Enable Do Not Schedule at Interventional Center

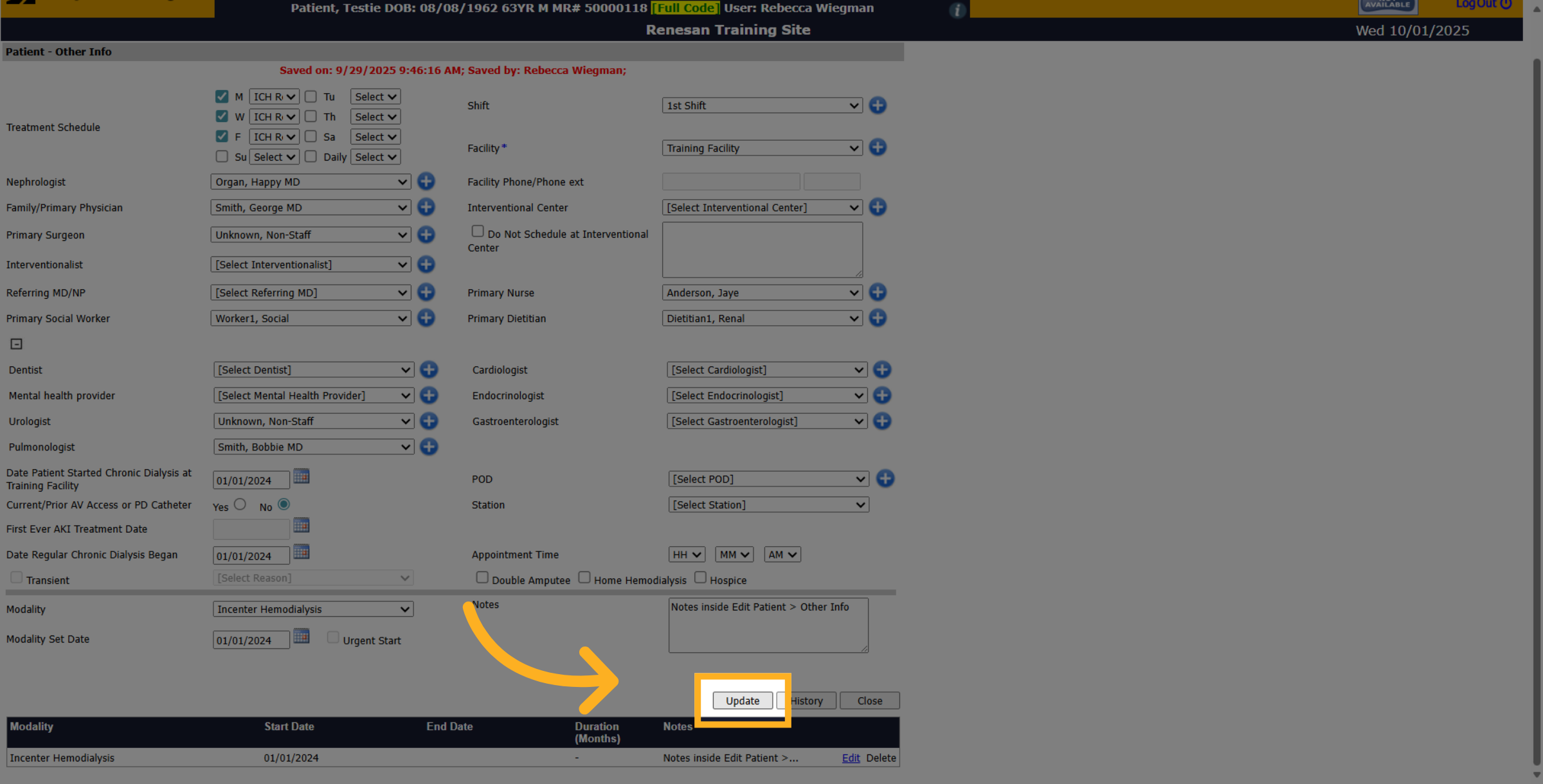(478, 231)
